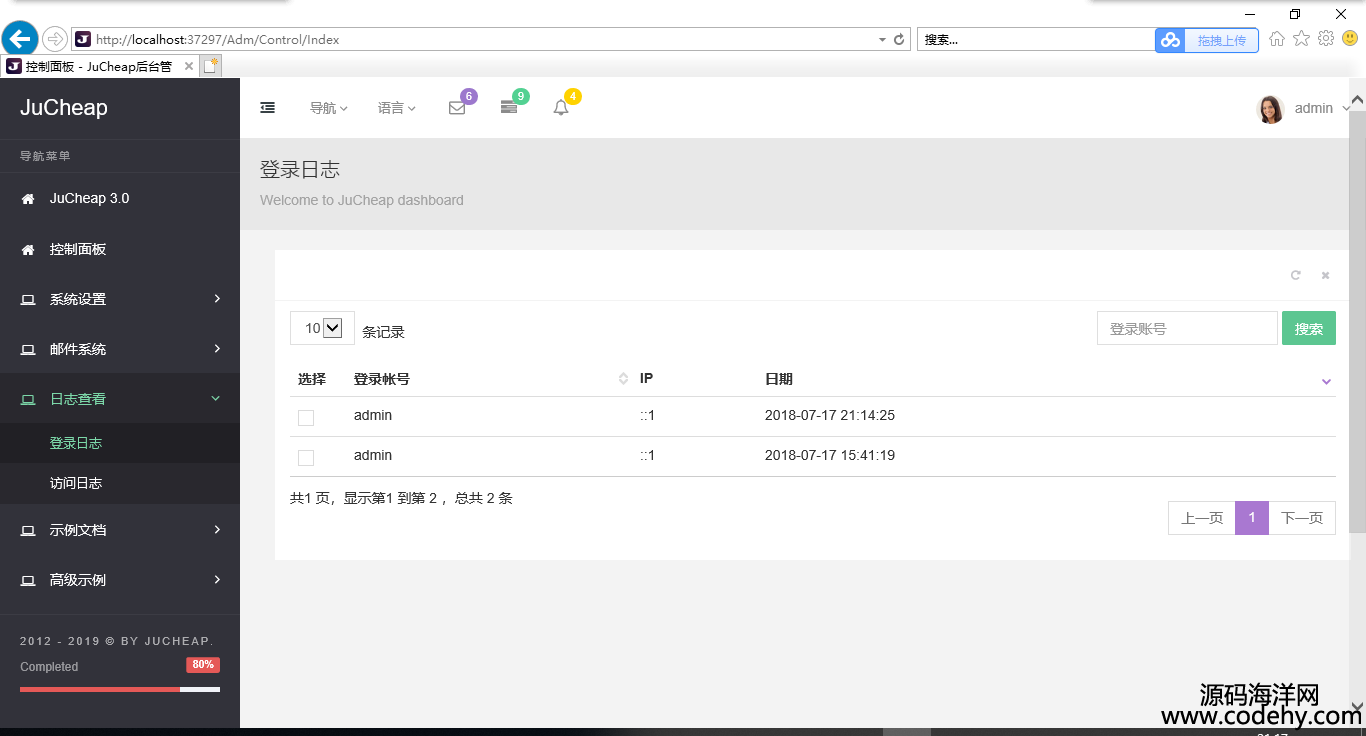Click the 登录账号 search input field
1366x736 pixels.
1187,328
